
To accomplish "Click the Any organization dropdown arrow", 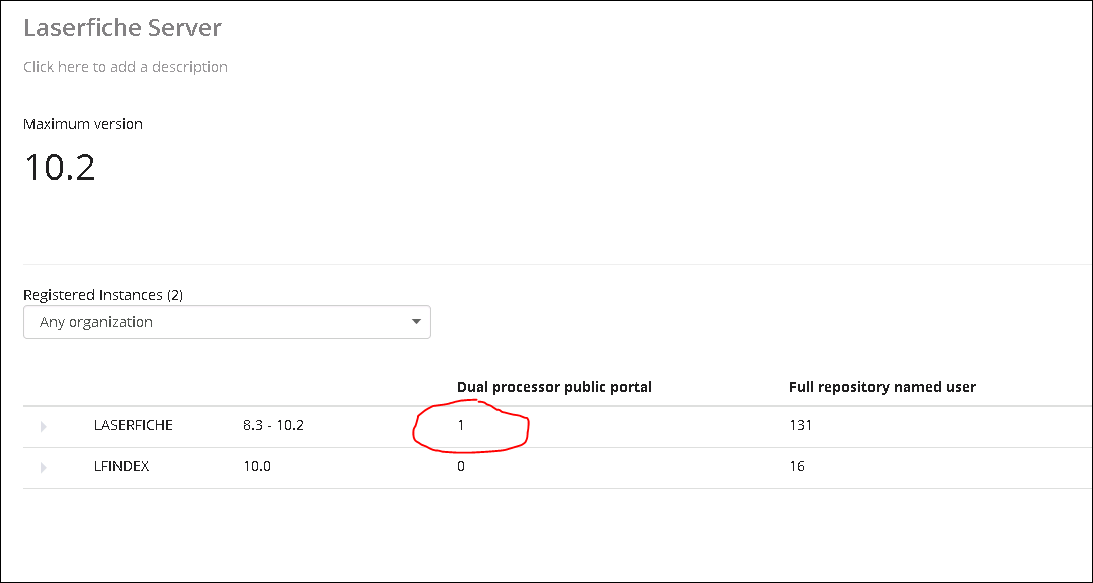I will click(416, 322).
